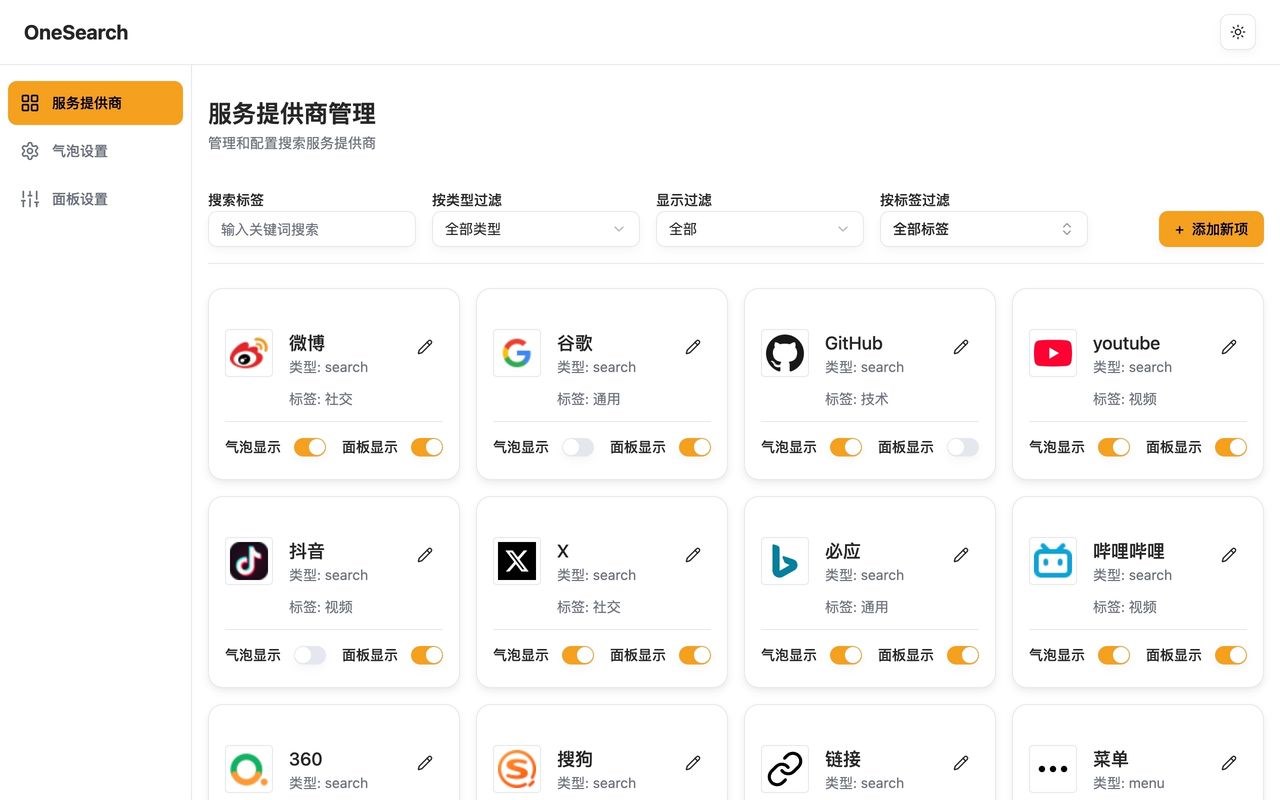1280x800 pixels.
Task: Expand the 显示过滤 dropdown showing 全部
Action: [x=760, y=229]
